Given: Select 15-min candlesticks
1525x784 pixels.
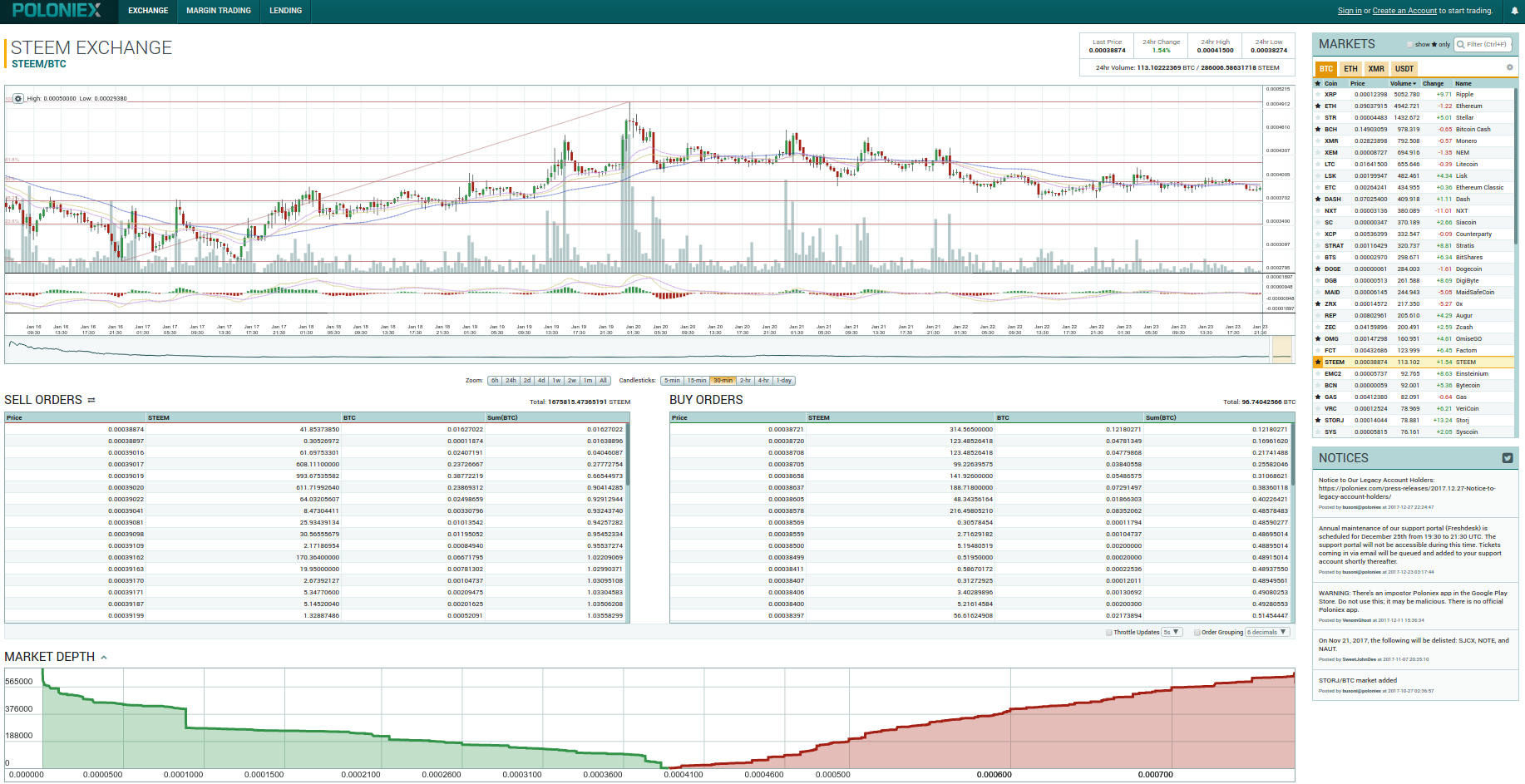Looking at the screenshot, I should click(x=697, y=381).
